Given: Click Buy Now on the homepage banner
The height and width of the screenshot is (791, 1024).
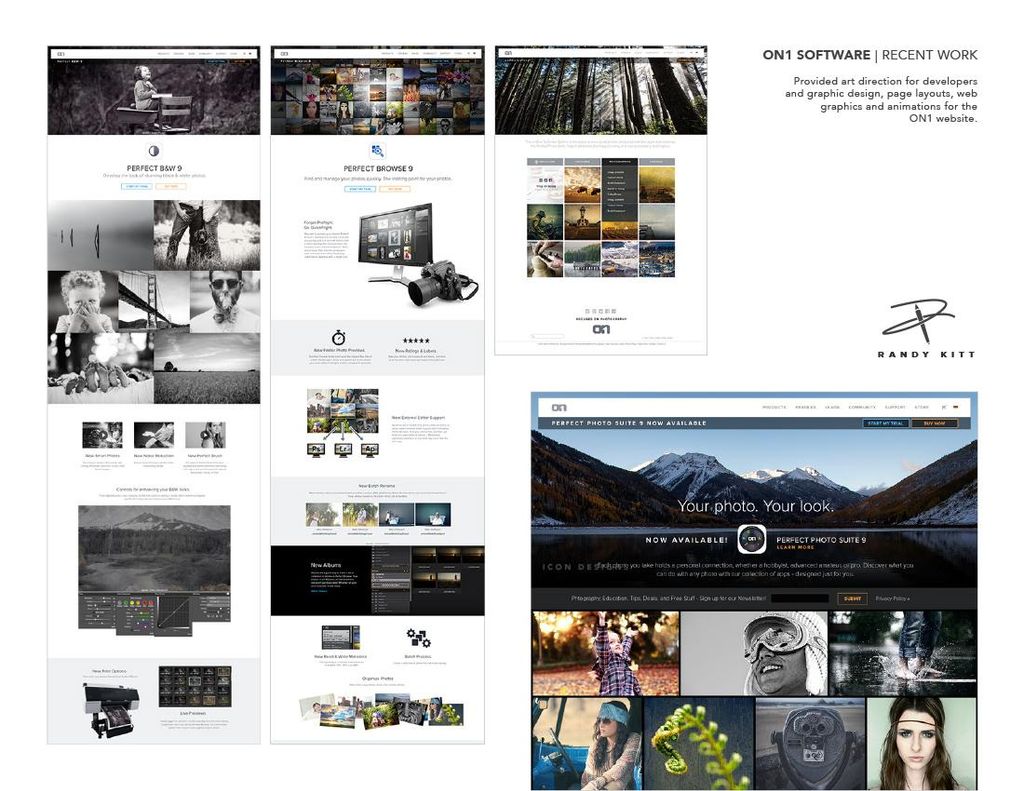Looking at the screenshot, I should pos(935,423).
